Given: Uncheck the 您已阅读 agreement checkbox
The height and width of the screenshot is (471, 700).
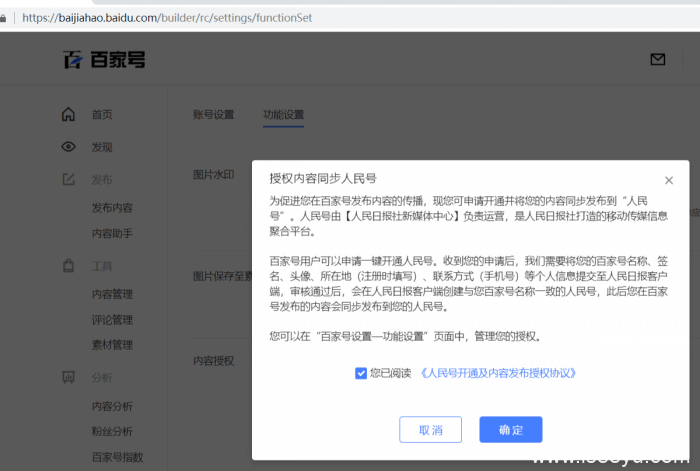Looking at the screenshot, I should (x=361, y=373).
